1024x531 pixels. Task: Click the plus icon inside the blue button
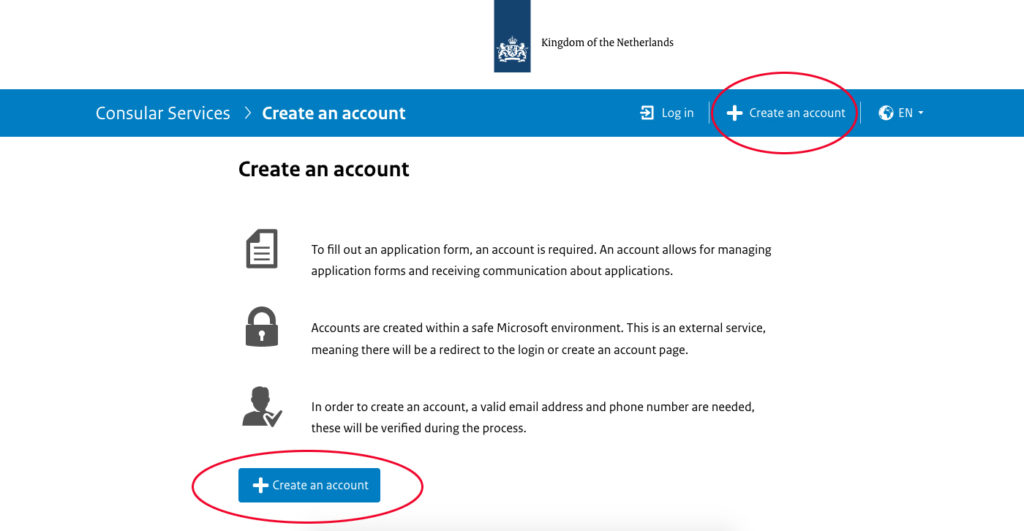(x=260, y=485)
